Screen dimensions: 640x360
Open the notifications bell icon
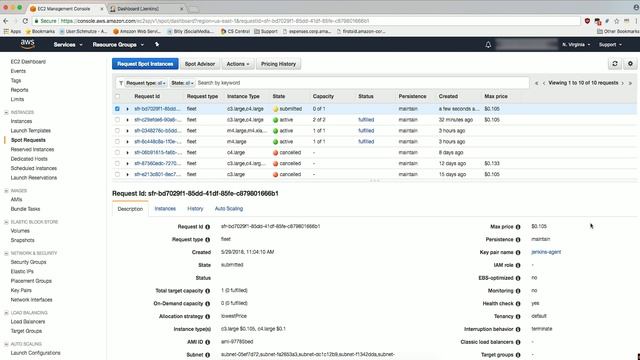point(488,44)
